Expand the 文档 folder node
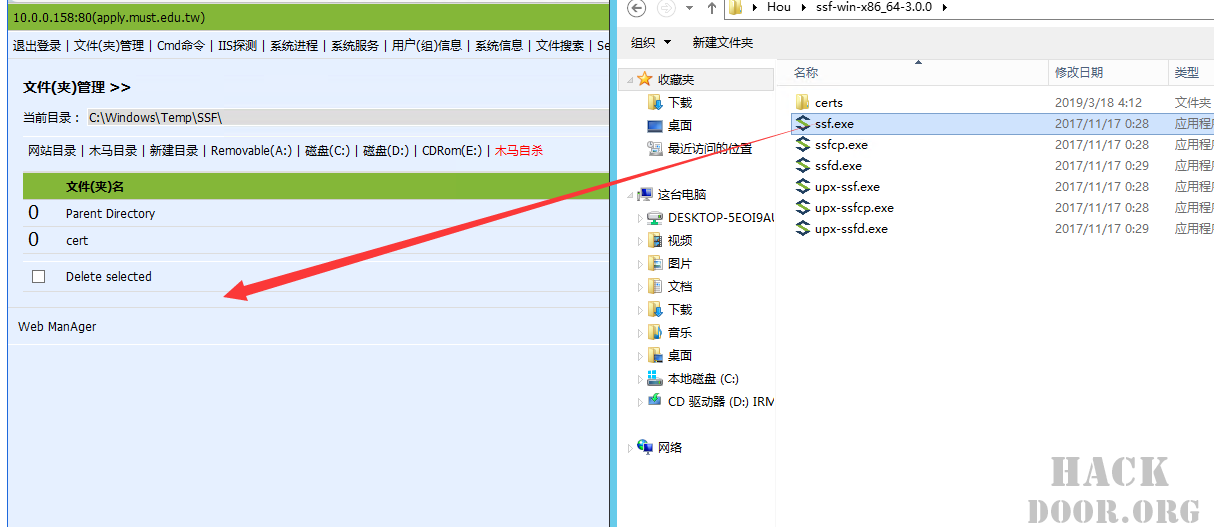 click(641, 287)
